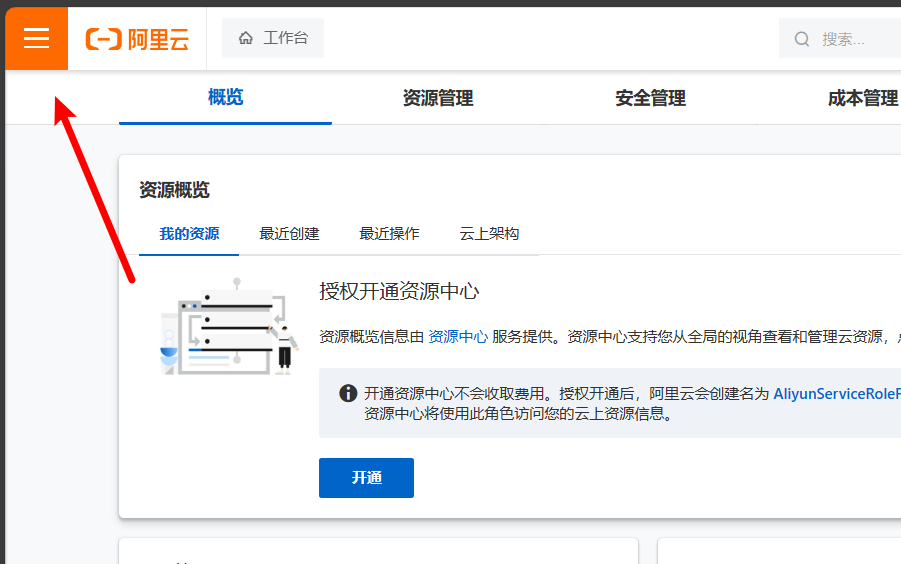901x564 pixels.
Task: Open the orange hamburger navigation menu
Action: pos(36,38)
